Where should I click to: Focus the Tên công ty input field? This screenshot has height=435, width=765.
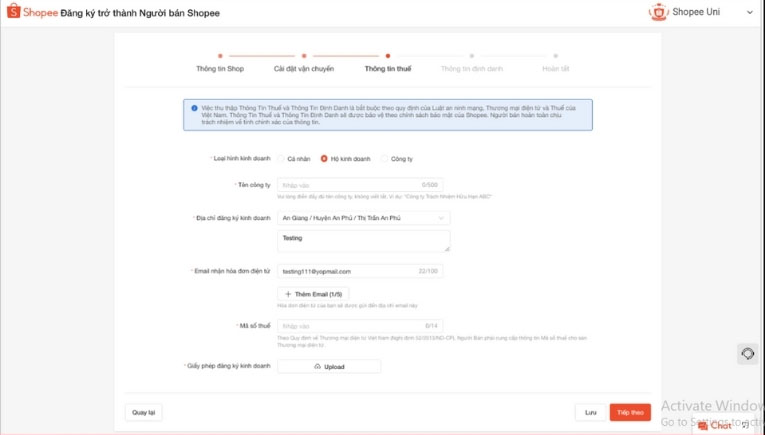pos(360,185)
